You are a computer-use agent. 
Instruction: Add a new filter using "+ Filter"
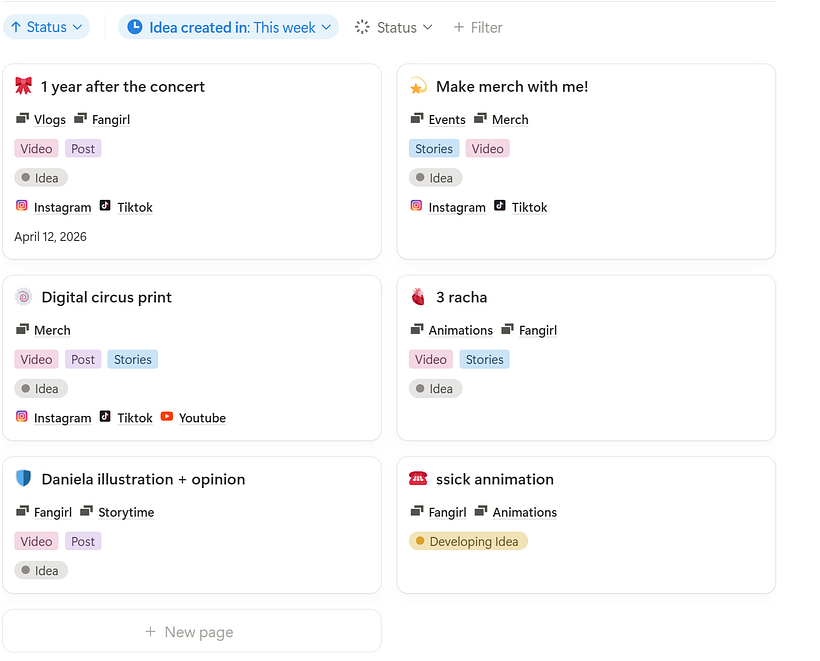pyautogui.click(x=477, y=27)
